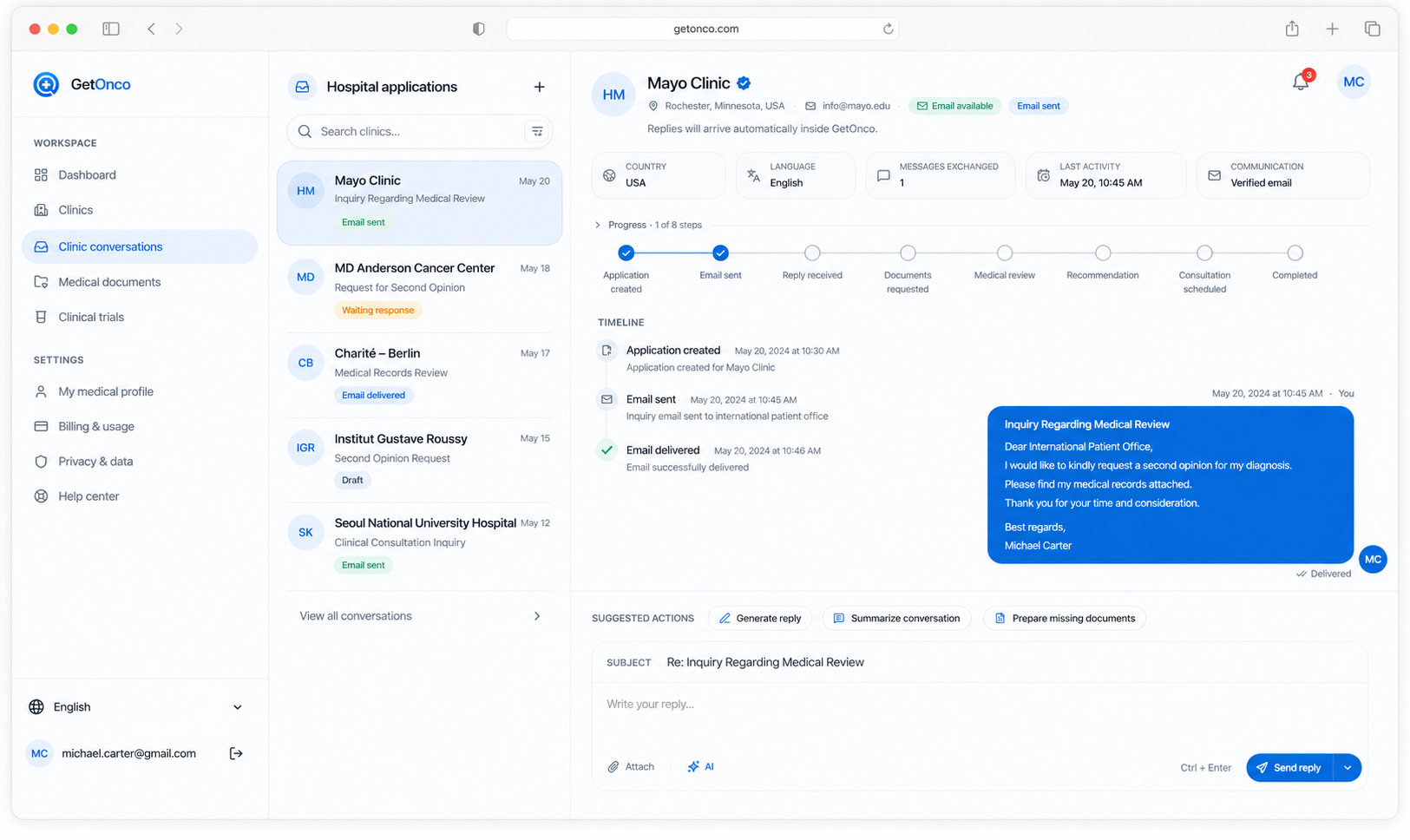This screenshot has width=1410, height=840.
Task: Click the getonco.com address bar
Action: pyautogui.click(x=703, y=29)
